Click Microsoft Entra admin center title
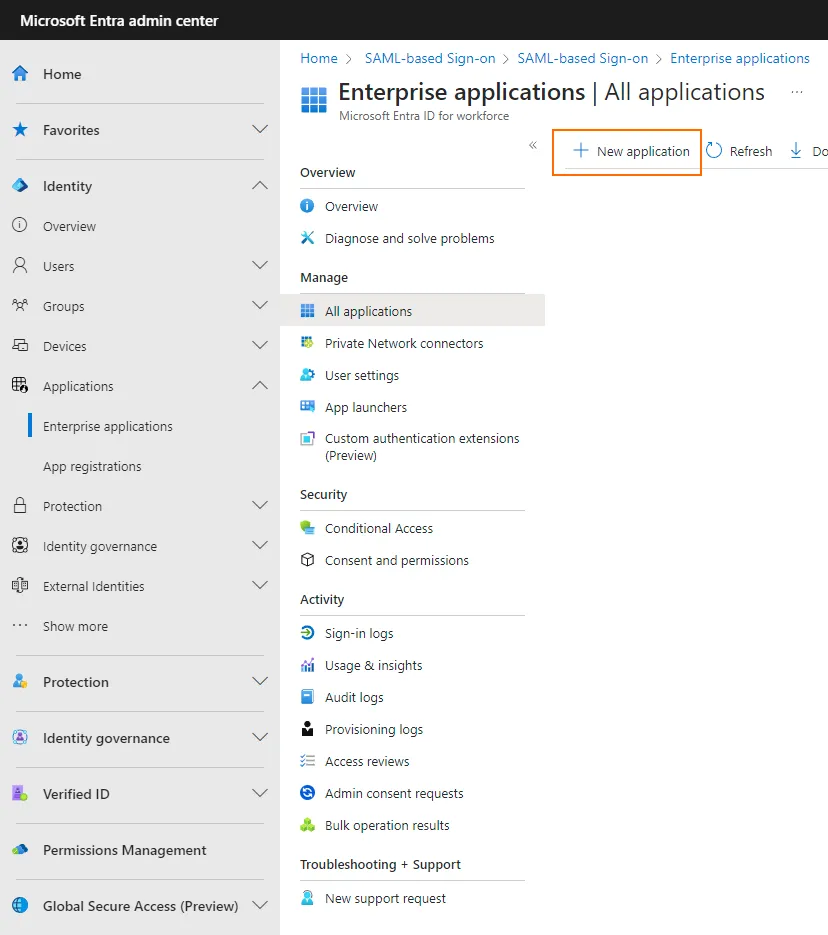Image resolution: width=828 pixels, height=935 pixels. pos(119,20)
